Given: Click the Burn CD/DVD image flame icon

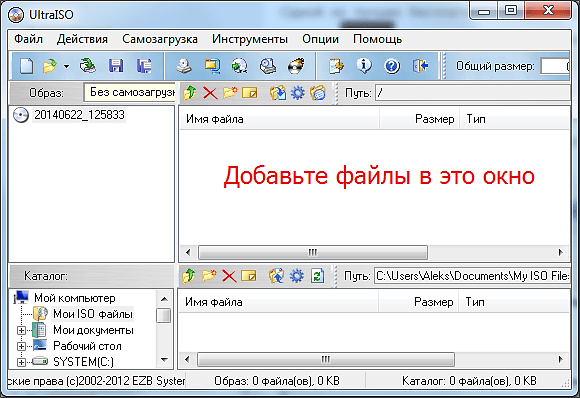Looking at the screenshot, I should coord(296,66).
